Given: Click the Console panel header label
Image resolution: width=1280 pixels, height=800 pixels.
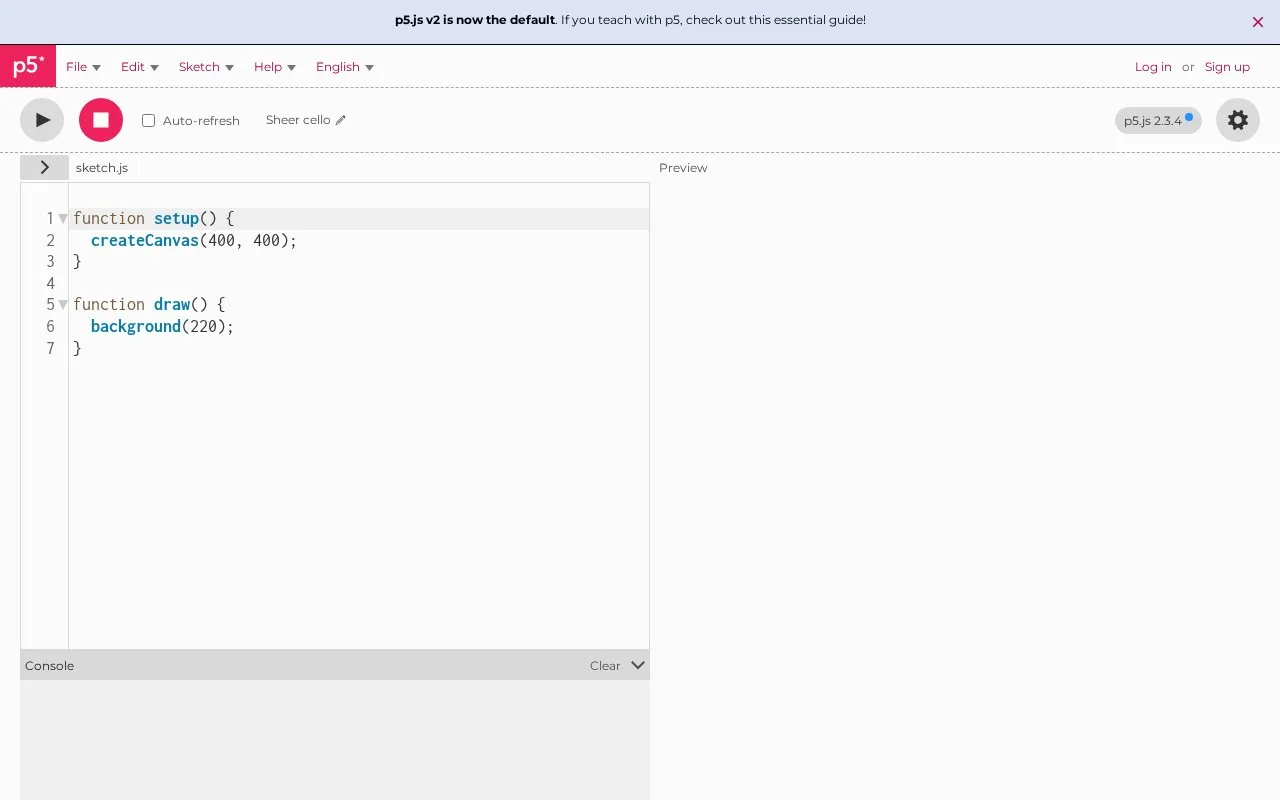Looking at the screenshot, I should pos(49,666).
